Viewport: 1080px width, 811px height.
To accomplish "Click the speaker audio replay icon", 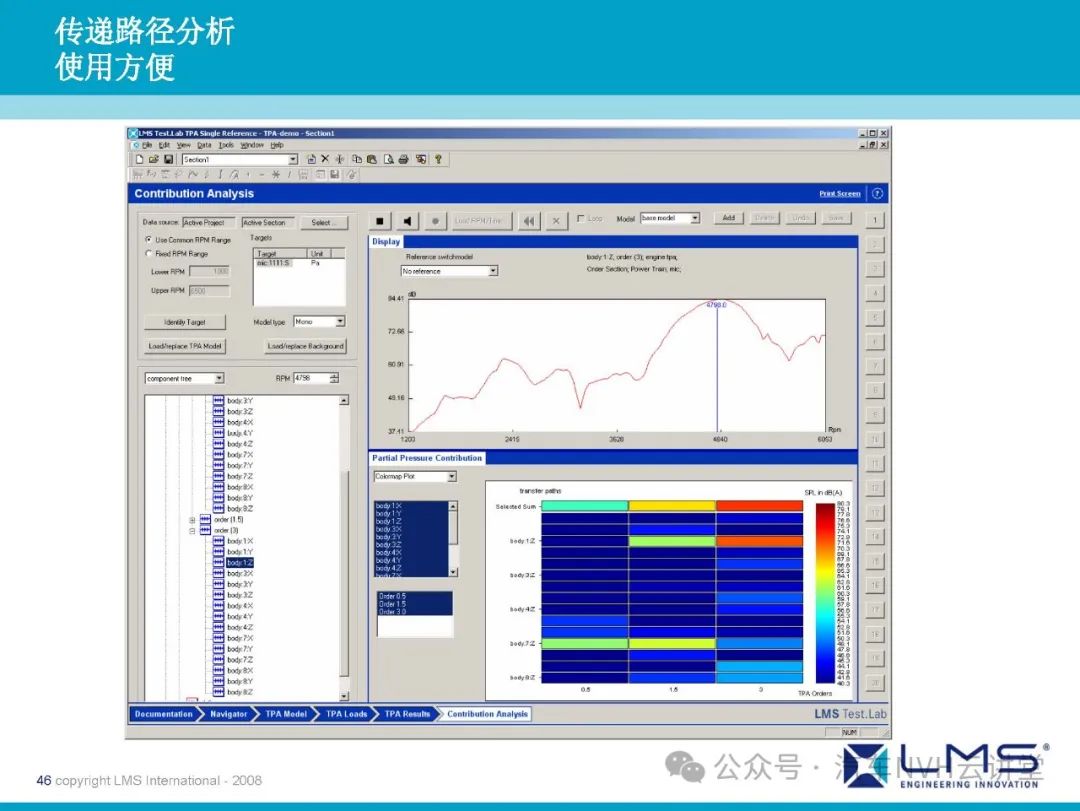I will point(408,219).
